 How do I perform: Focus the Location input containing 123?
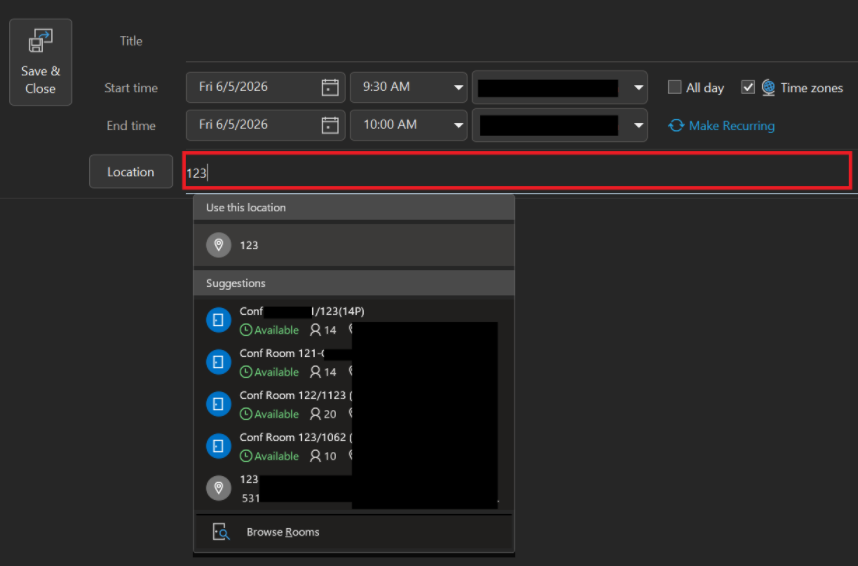coord(517,171)
